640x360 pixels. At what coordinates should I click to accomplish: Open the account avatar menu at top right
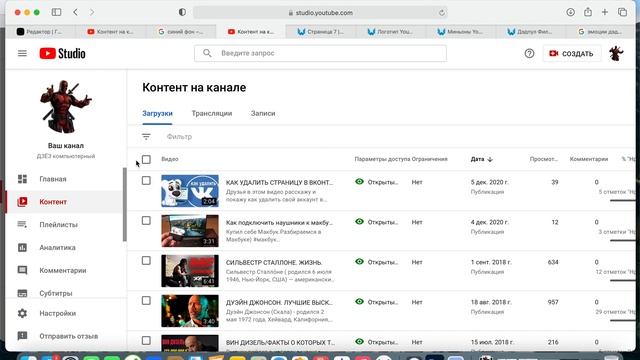(616, 53)
